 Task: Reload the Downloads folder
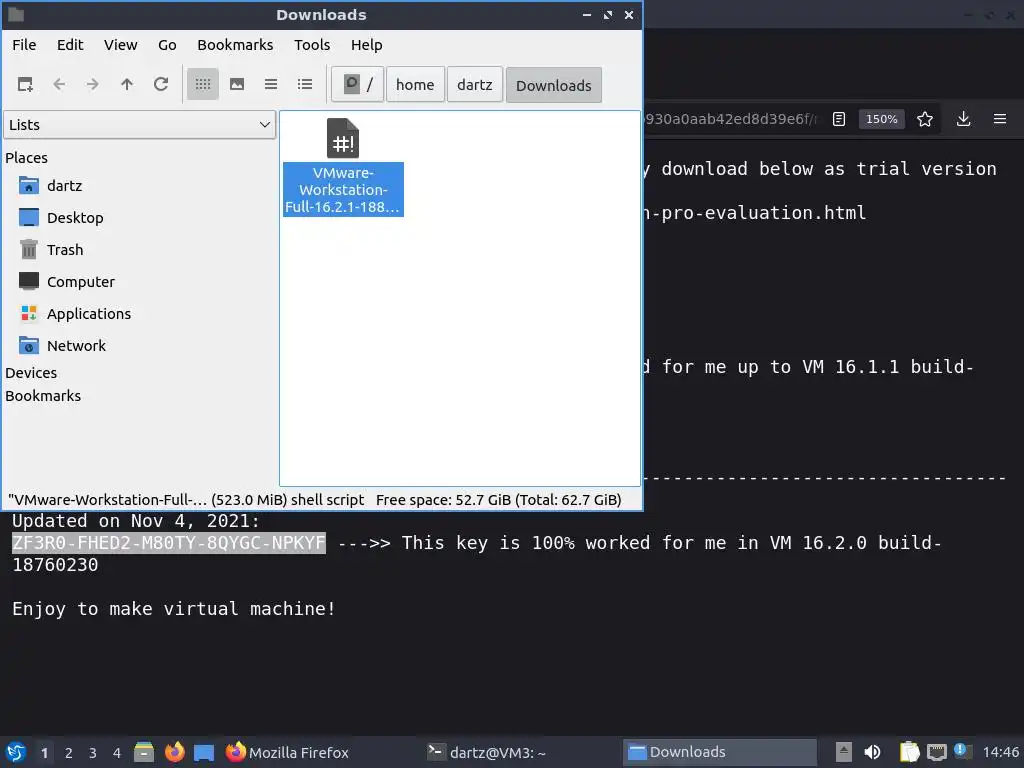161,84
